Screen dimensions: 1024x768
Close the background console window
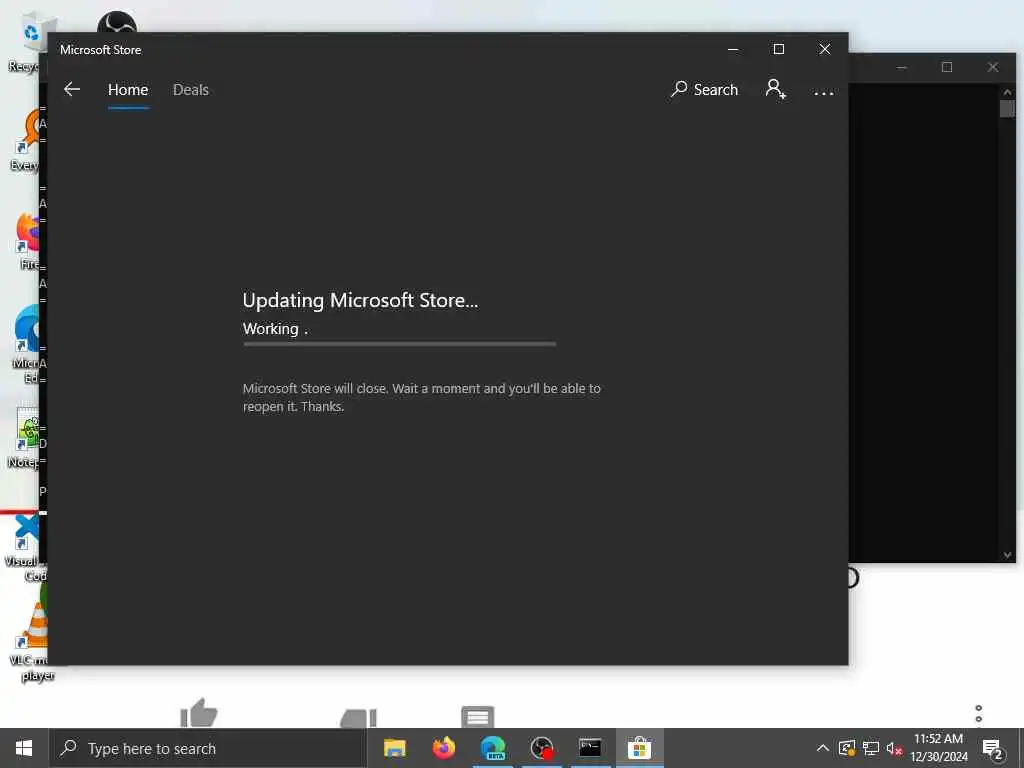[993, 67]
